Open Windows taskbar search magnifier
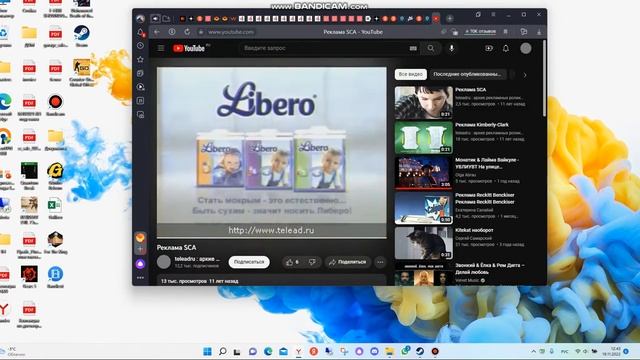Screen dimensions: 640x360 pos(222,351)
